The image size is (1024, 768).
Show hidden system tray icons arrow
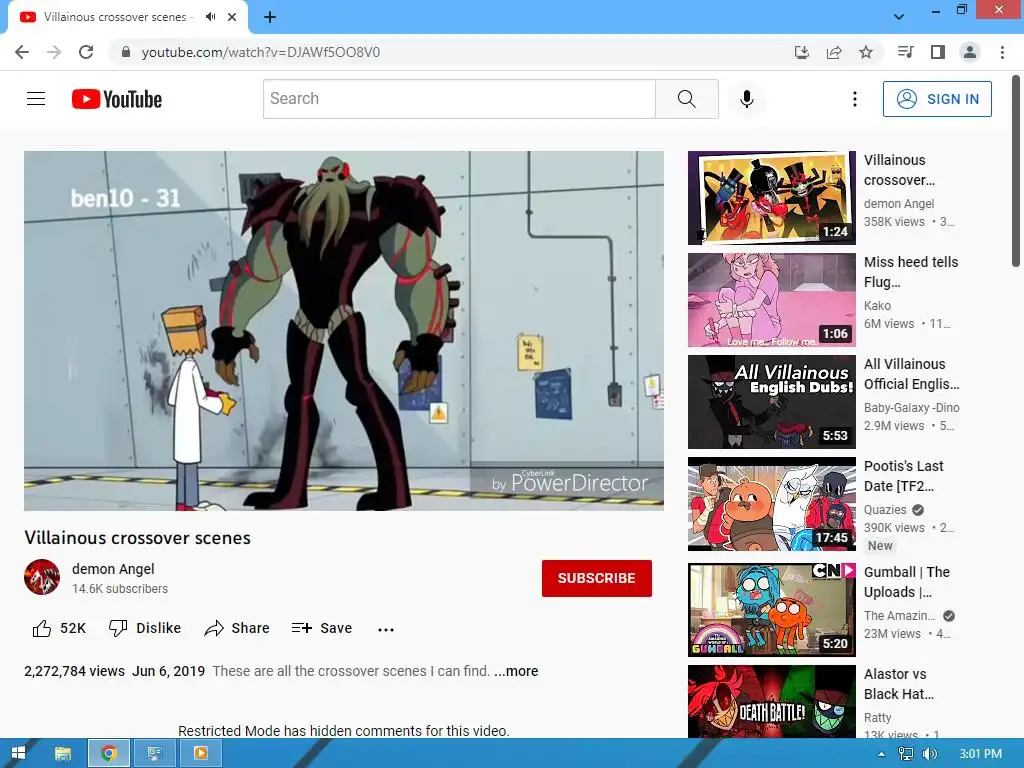coord(881,754)
